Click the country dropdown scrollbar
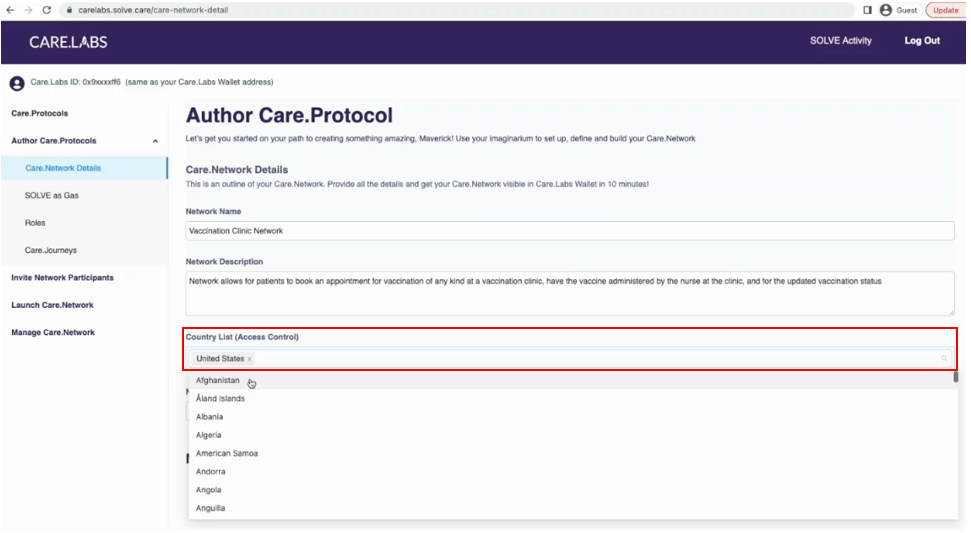971x533 pixels. (955, 377)
